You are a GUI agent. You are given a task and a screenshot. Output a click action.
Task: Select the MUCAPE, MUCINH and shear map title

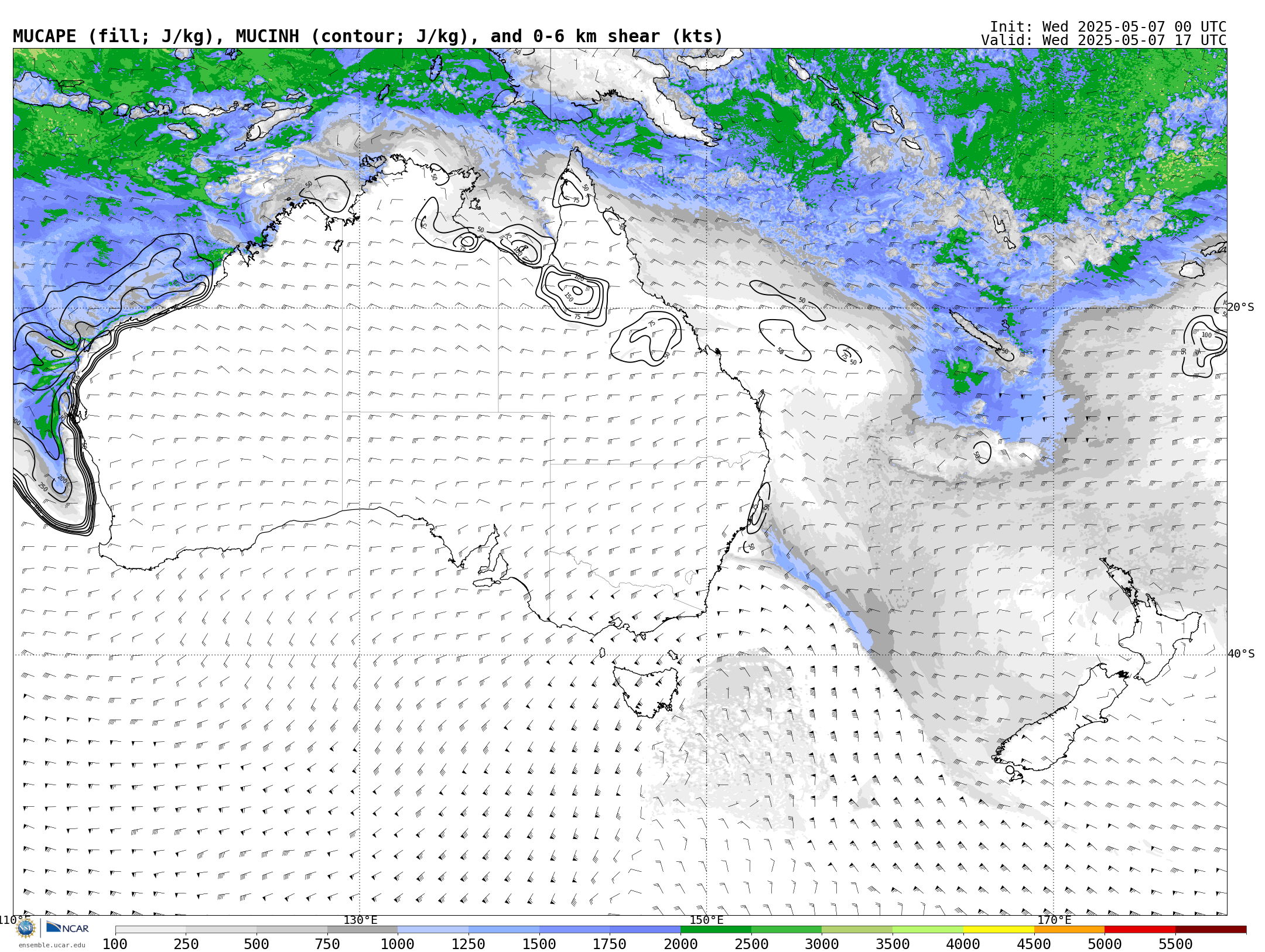click(368, 36)
